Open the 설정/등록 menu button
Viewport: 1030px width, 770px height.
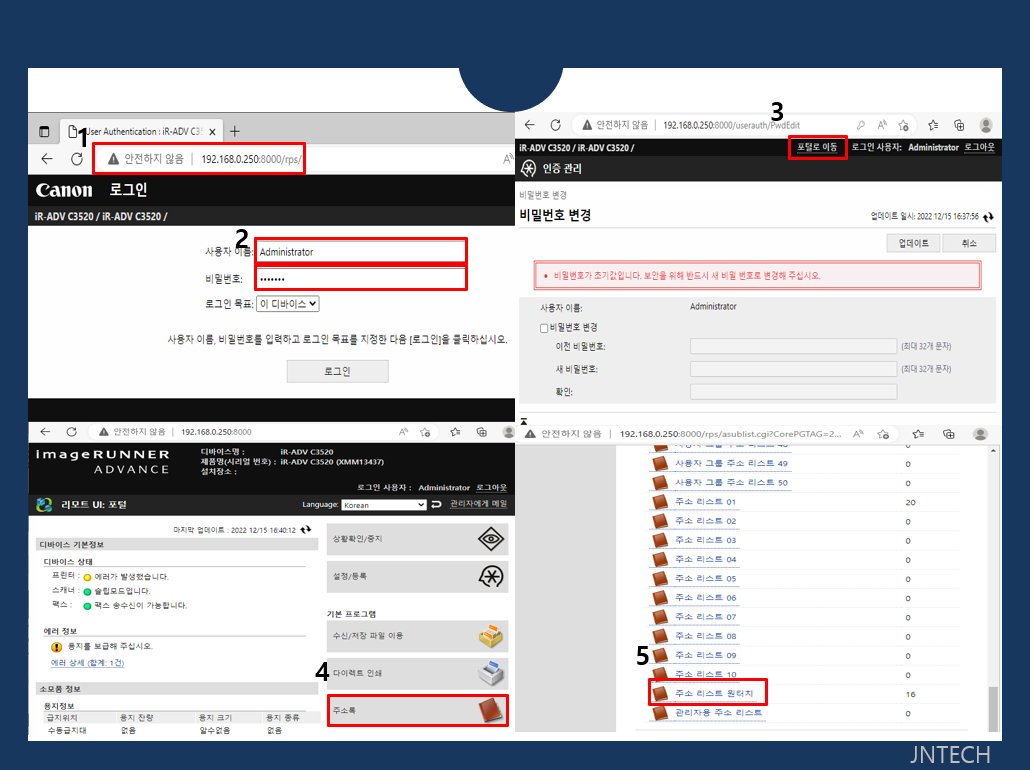click(417, 576)
